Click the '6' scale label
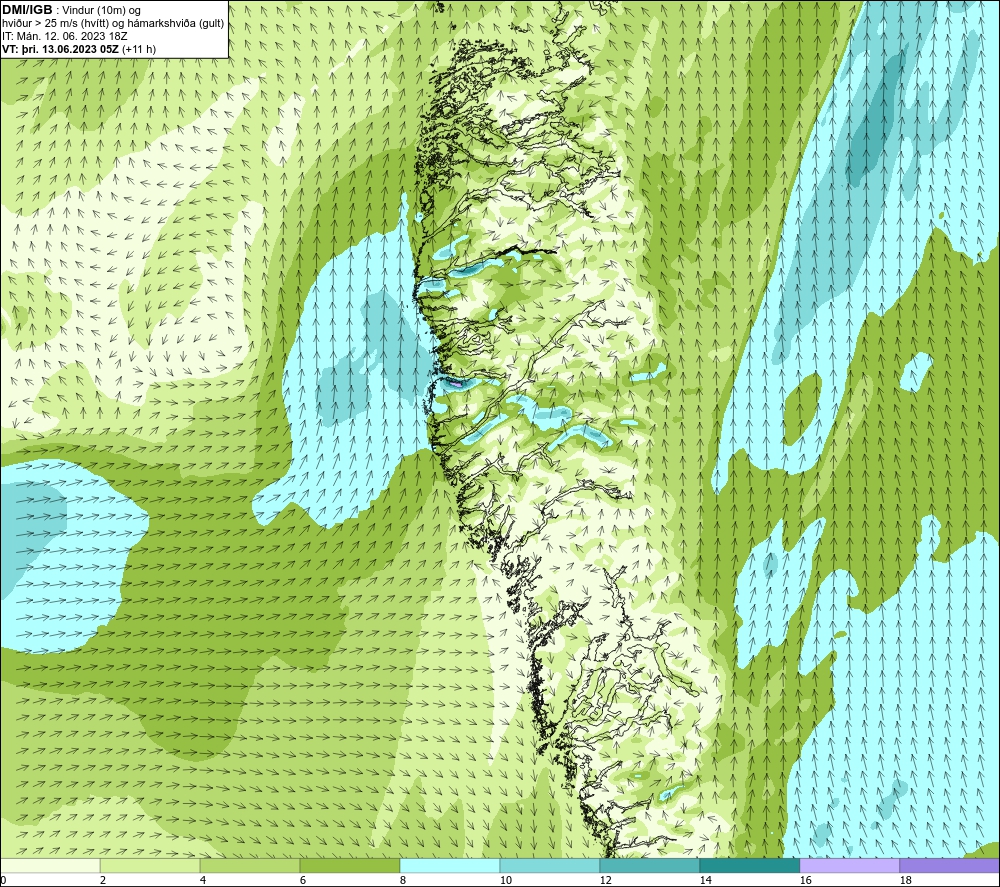Viewport: 1000px width, 887px height. point(302,881)
